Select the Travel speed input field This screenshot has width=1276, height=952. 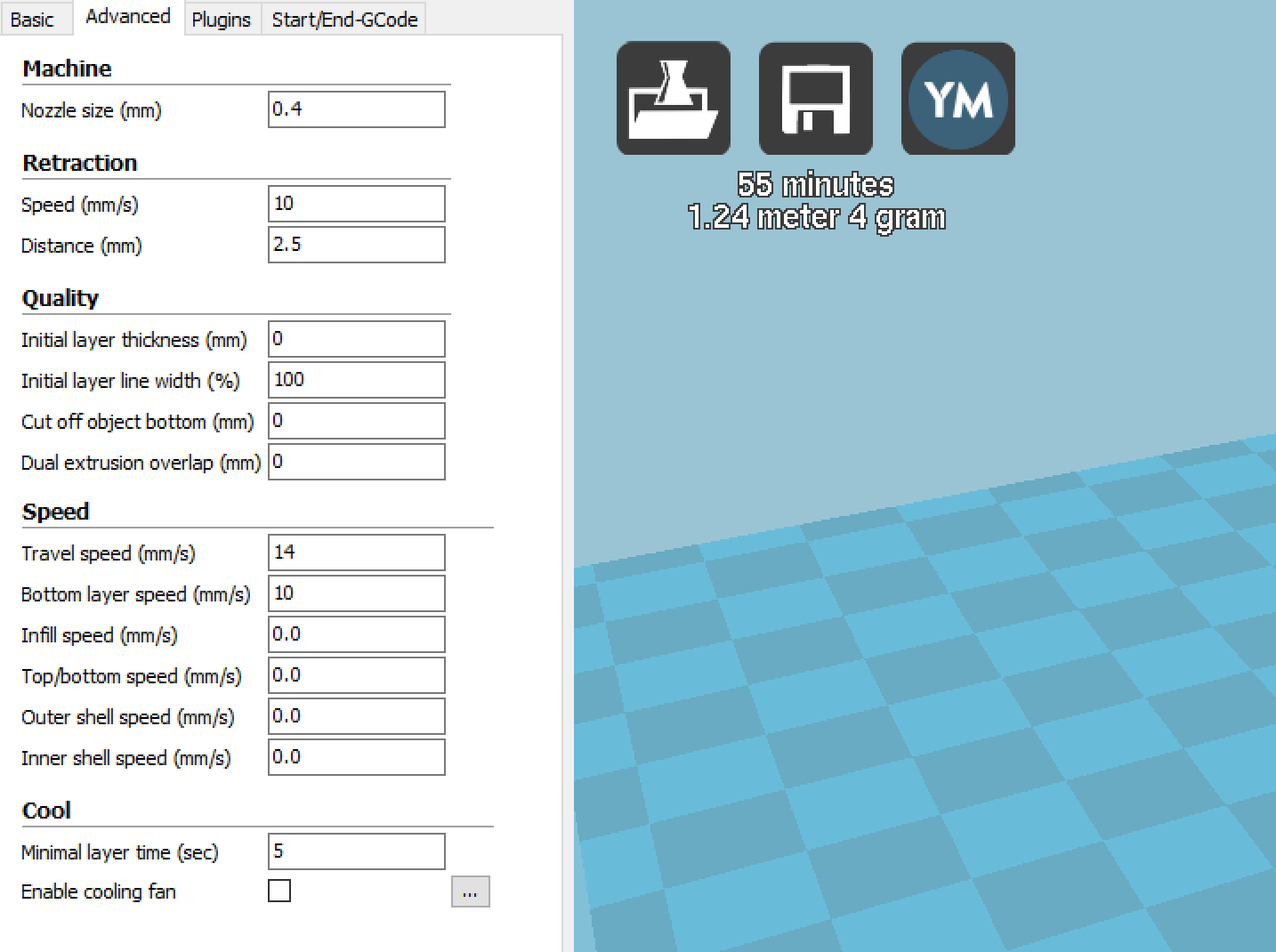pyautogui.click(x=355, y=553)
